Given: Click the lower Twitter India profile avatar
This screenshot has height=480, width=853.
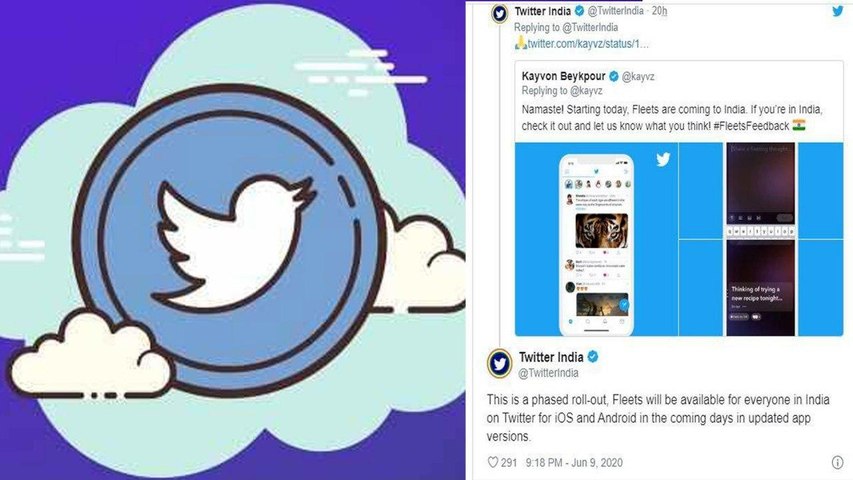Looking at the screenshot, I should (x=499, y=364).
